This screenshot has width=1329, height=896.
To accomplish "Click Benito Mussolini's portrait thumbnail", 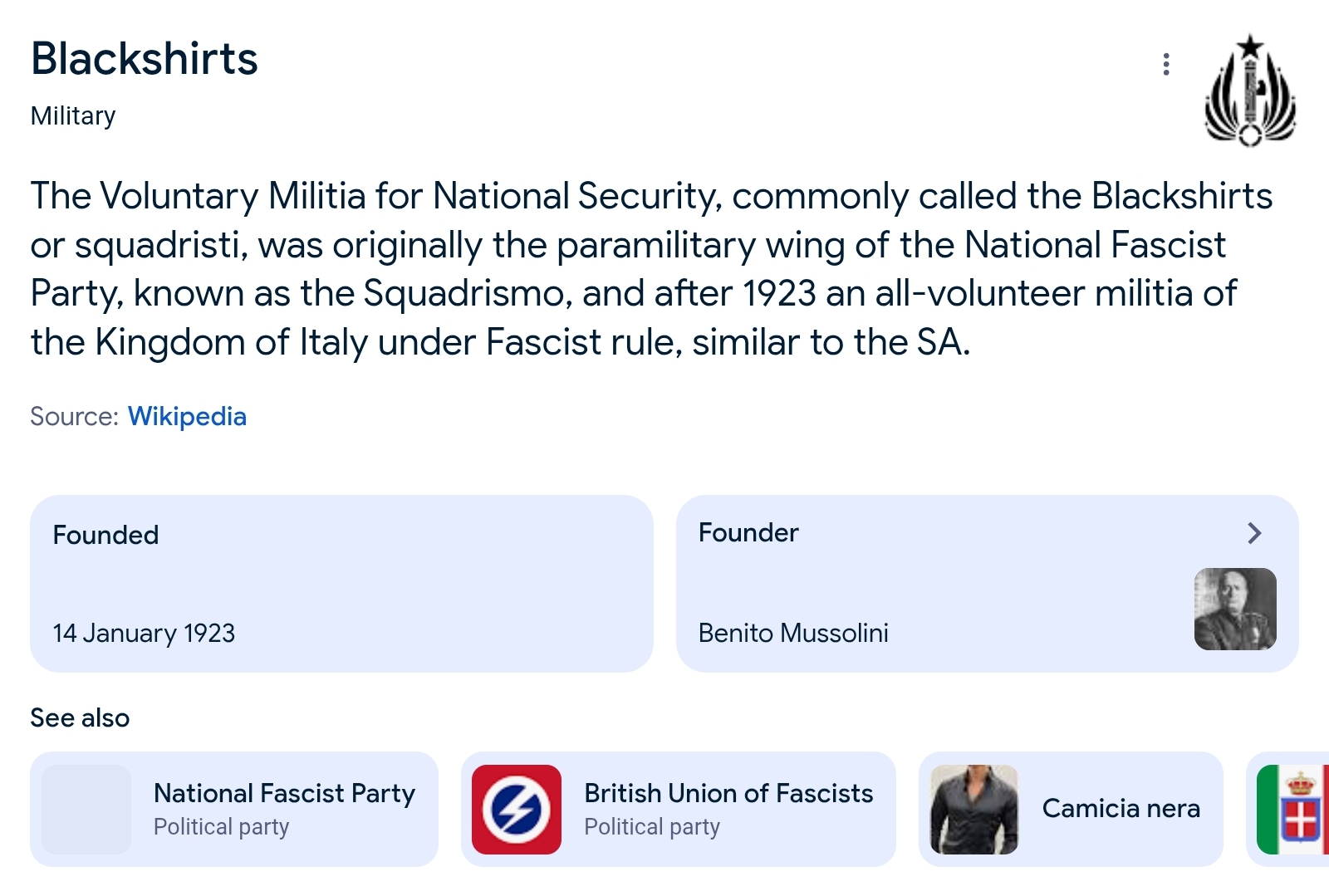I will pos(1235,609).
